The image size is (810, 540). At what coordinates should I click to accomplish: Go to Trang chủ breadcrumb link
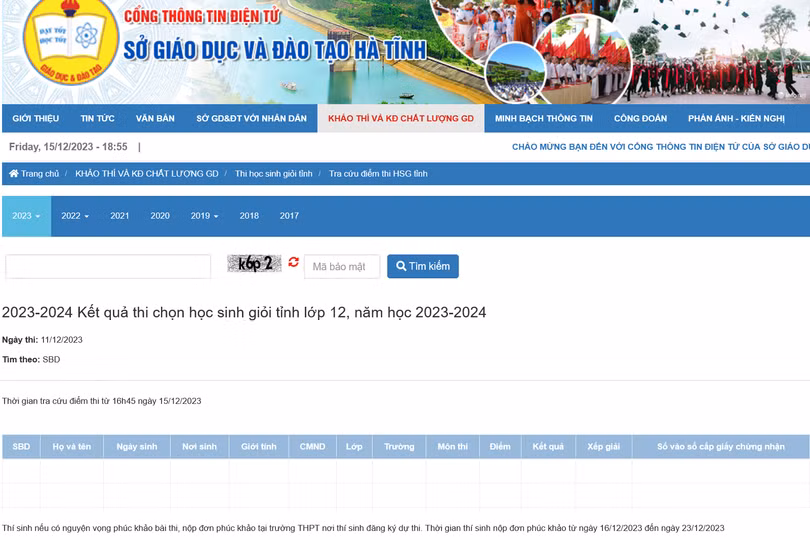pos(40,174)
